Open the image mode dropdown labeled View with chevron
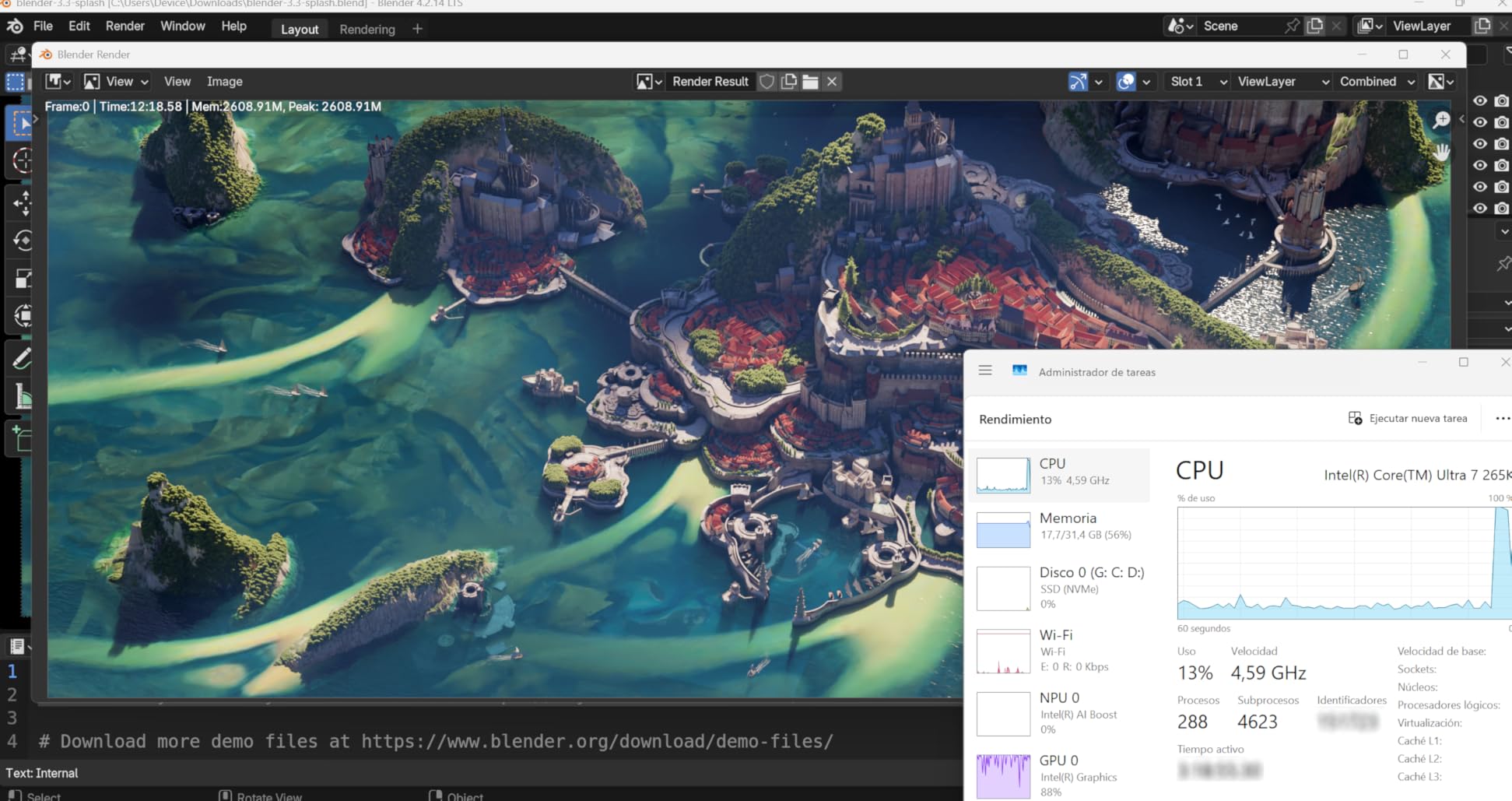The height and width of the screenshot is (801, 1512). (116, 82)
